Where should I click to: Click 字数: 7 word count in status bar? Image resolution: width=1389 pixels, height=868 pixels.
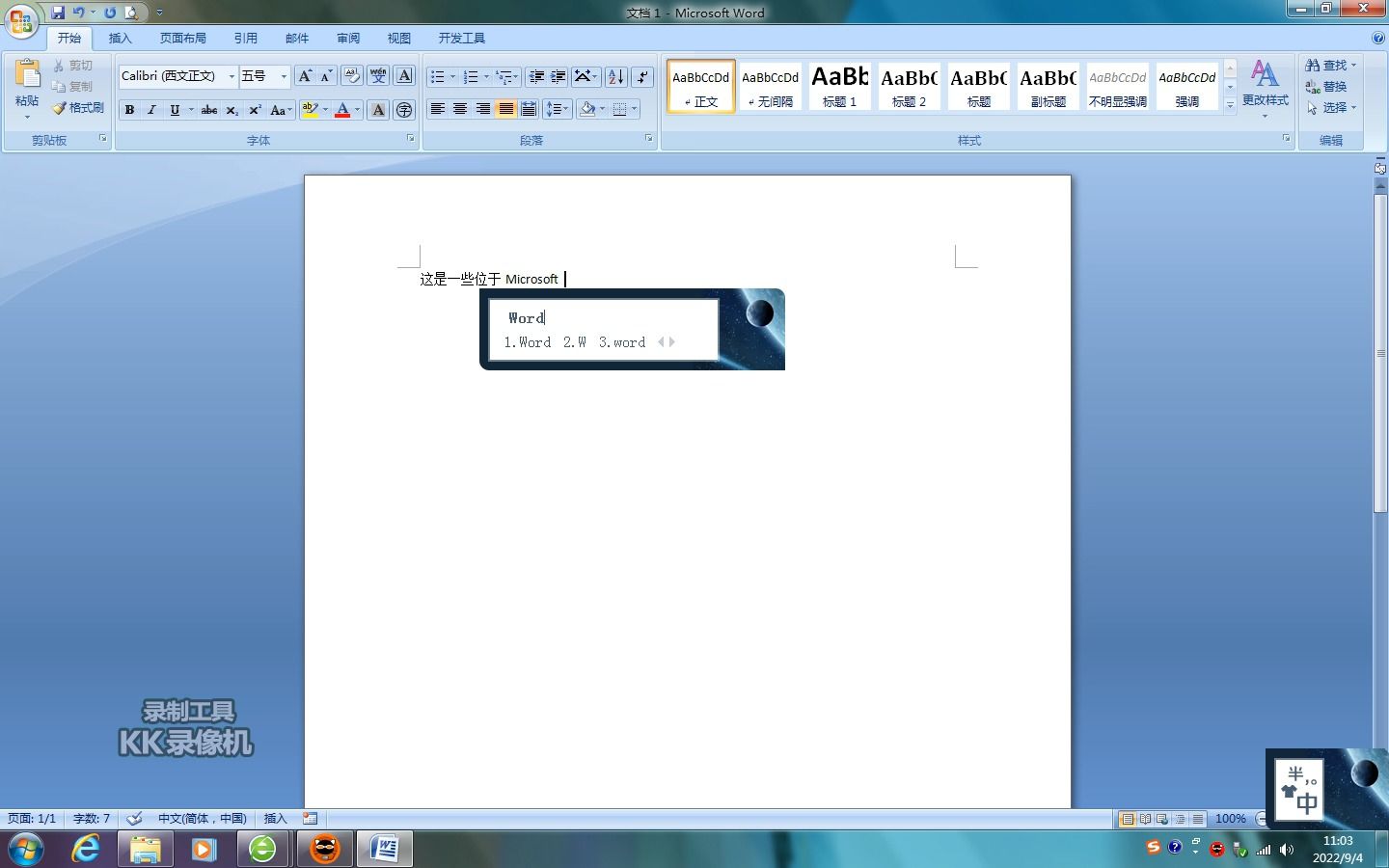(x=92, y=819)
